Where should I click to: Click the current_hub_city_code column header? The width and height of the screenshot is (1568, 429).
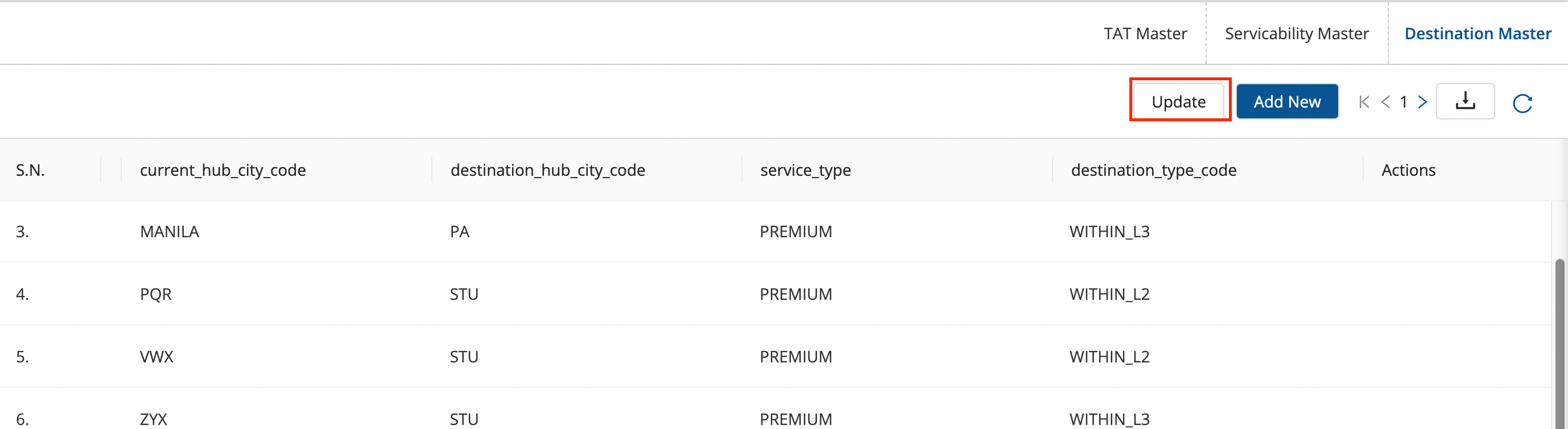223,170
